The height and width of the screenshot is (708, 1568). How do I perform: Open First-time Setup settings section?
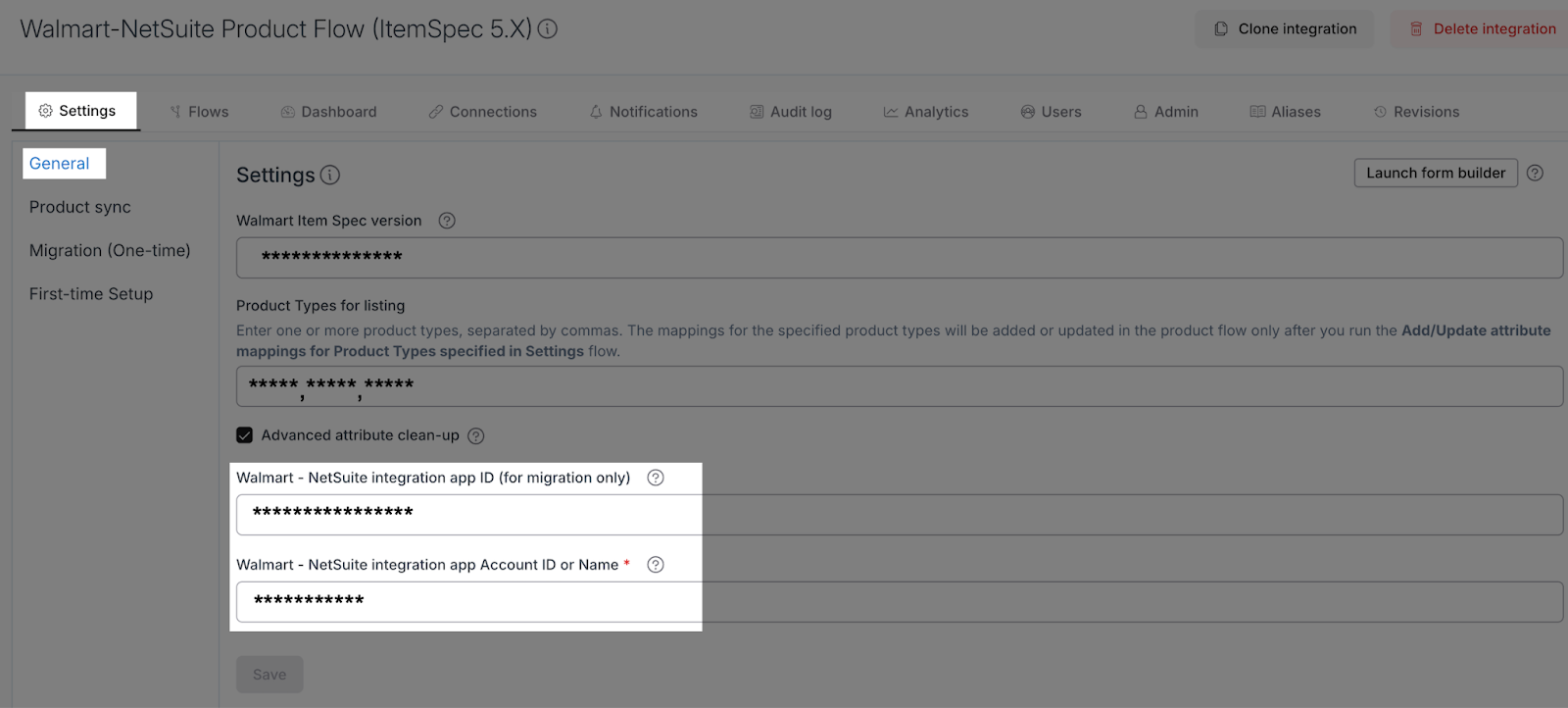91,294
